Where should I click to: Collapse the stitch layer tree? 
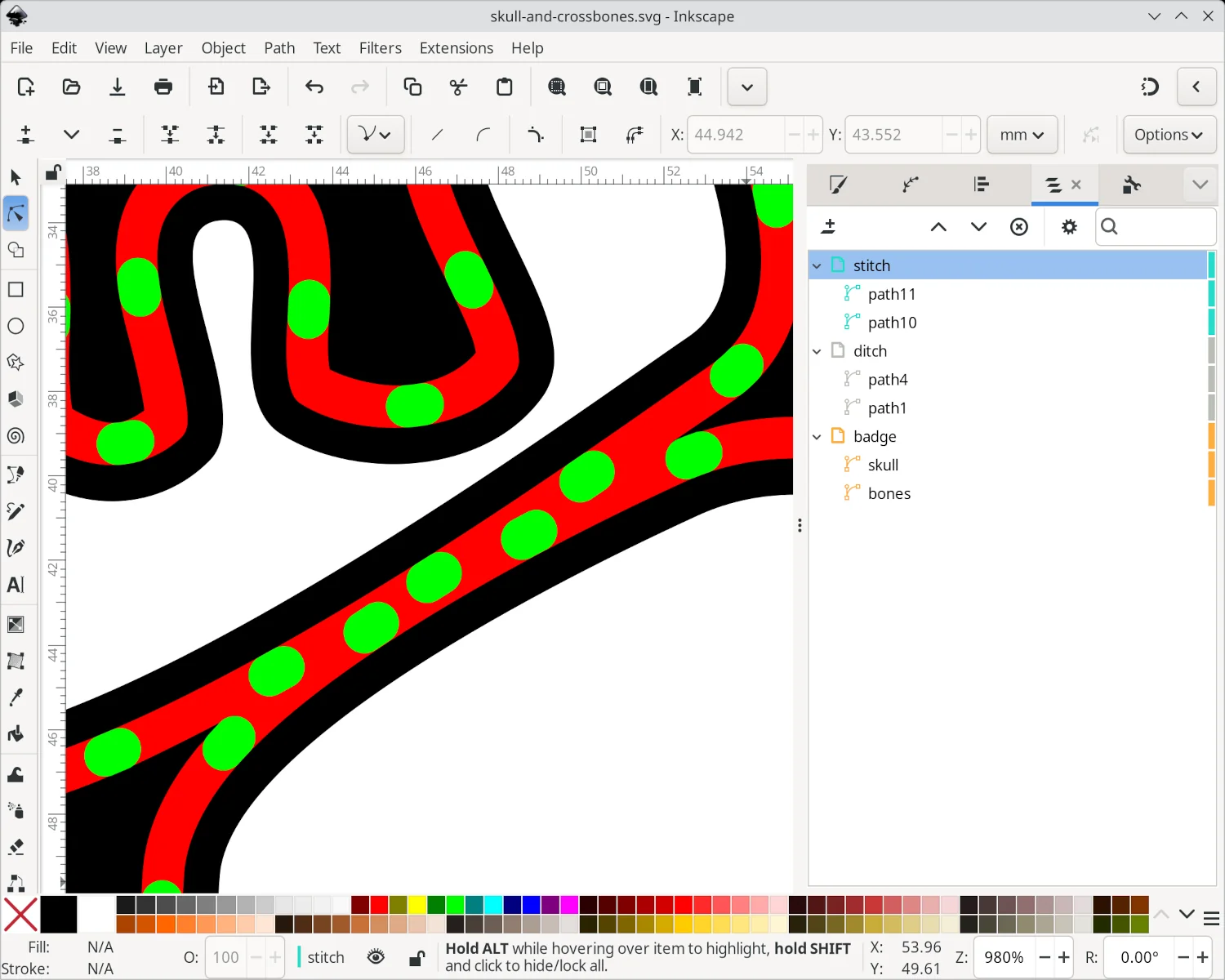pyautogui.click(x=817, y=266)
